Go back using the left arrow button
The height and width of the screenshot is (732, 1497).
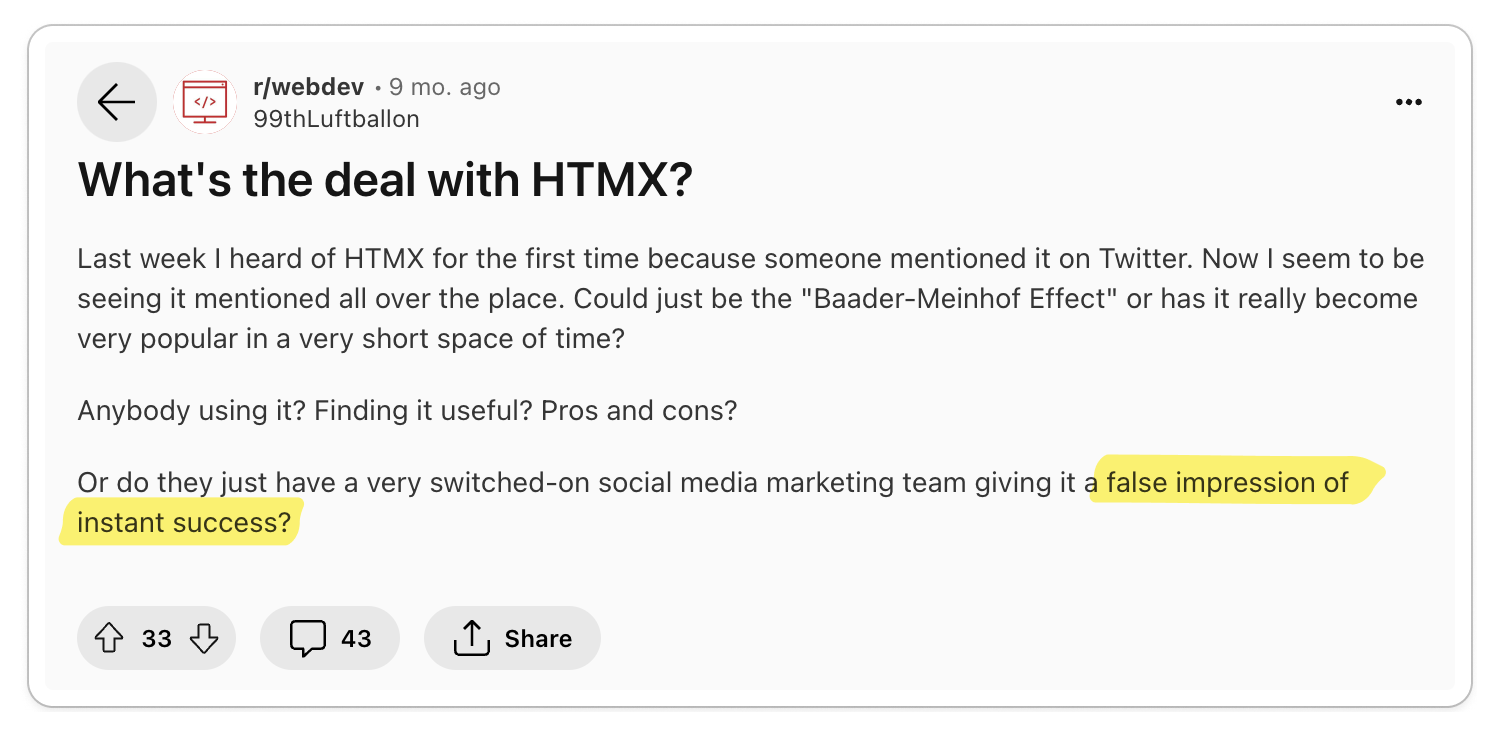(x=116, y=102)
